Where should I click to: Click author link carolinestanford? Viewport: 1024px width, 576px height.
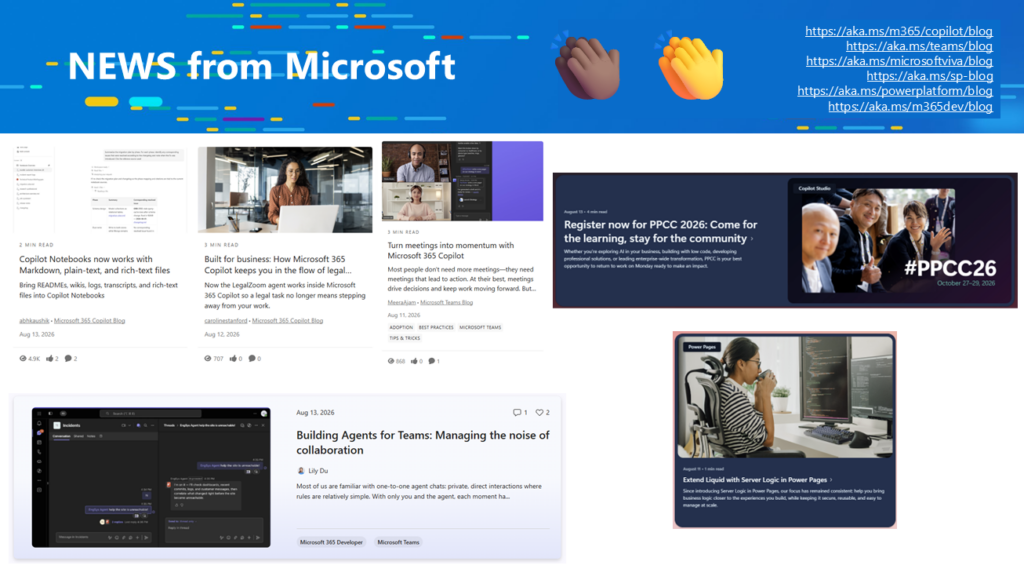click(226, 321)
